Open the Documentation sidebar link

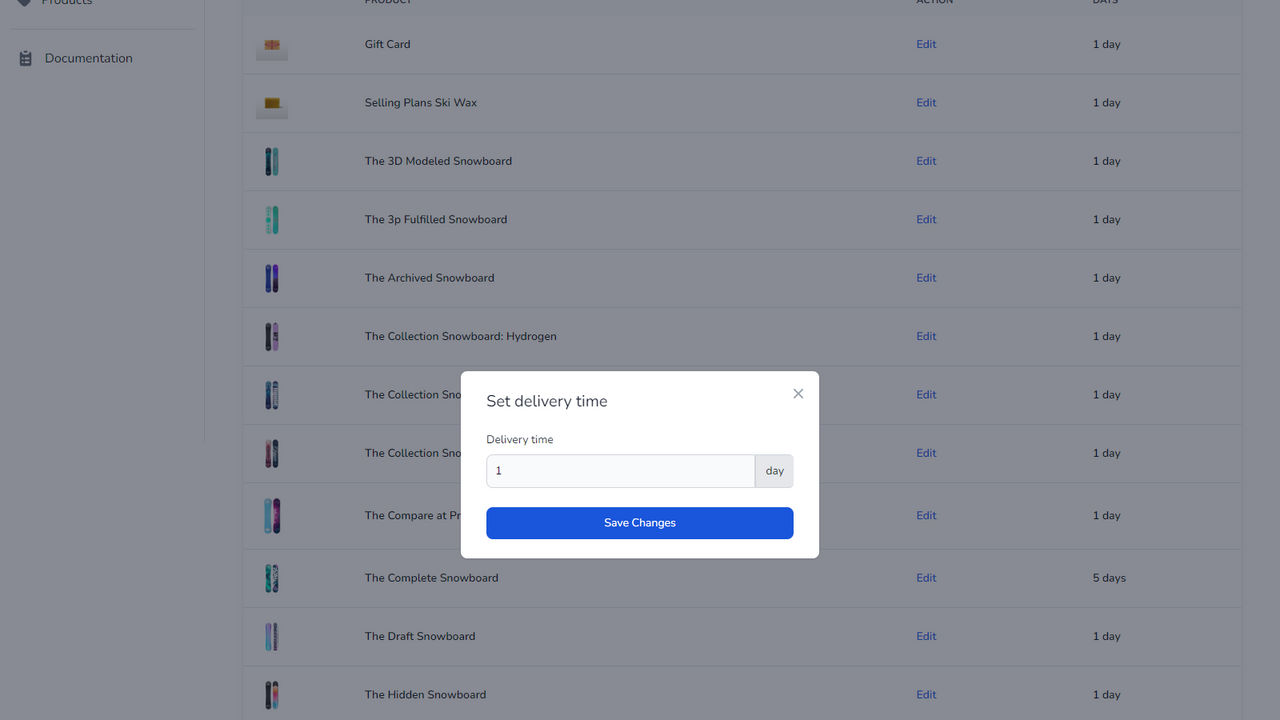pos(88,58)
